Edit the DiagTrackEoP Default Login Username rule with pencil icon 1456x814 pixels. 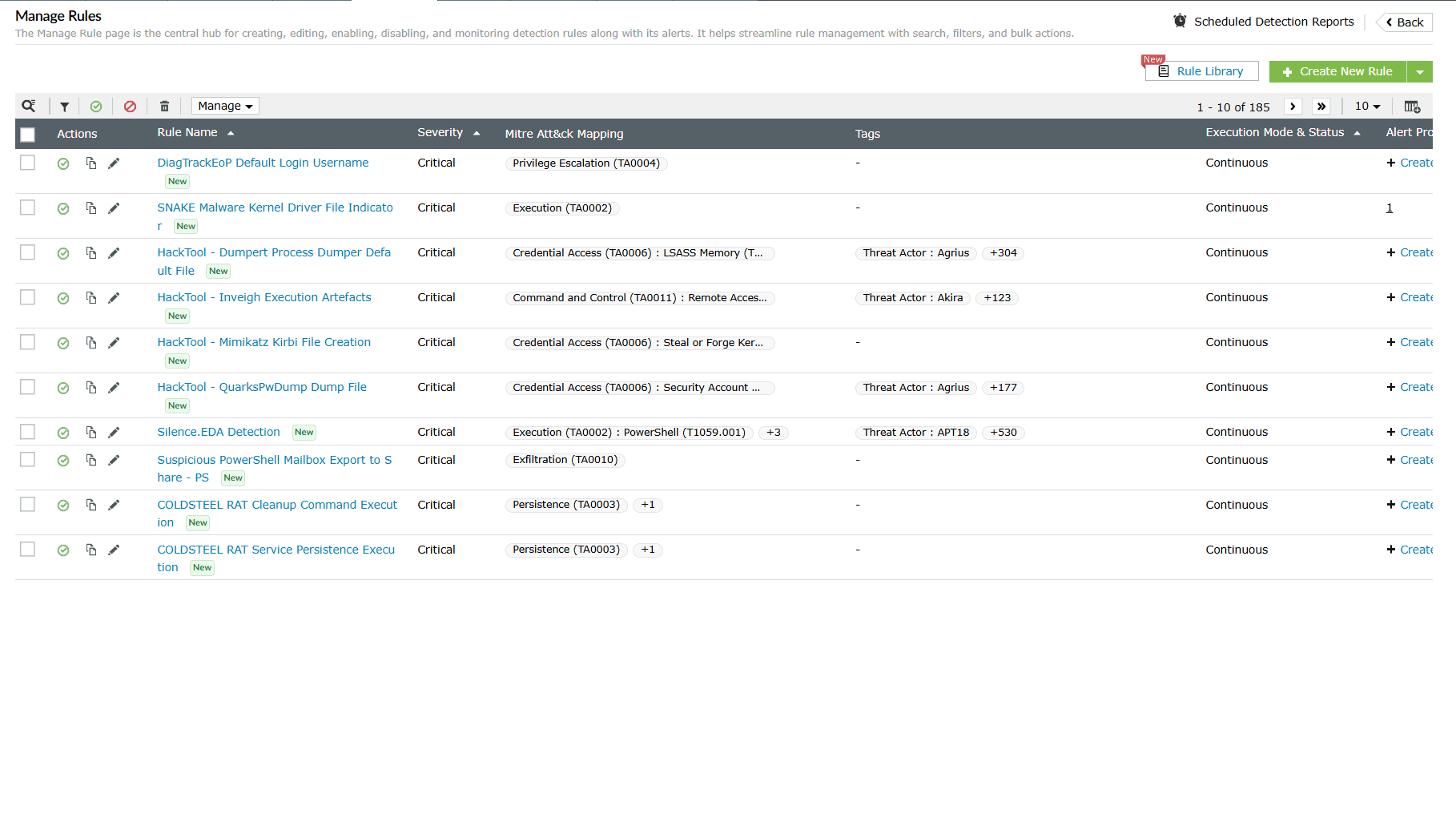click(x=114, y=163)
